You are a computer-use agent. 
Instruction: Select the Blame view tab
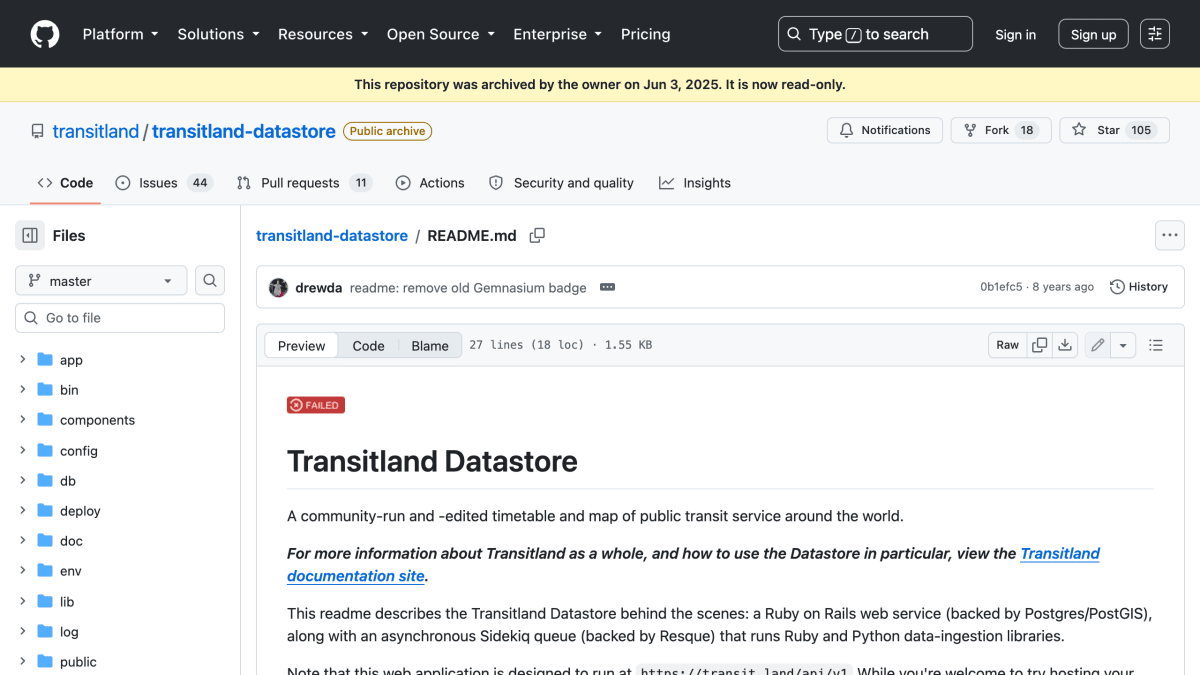(430, 345)
